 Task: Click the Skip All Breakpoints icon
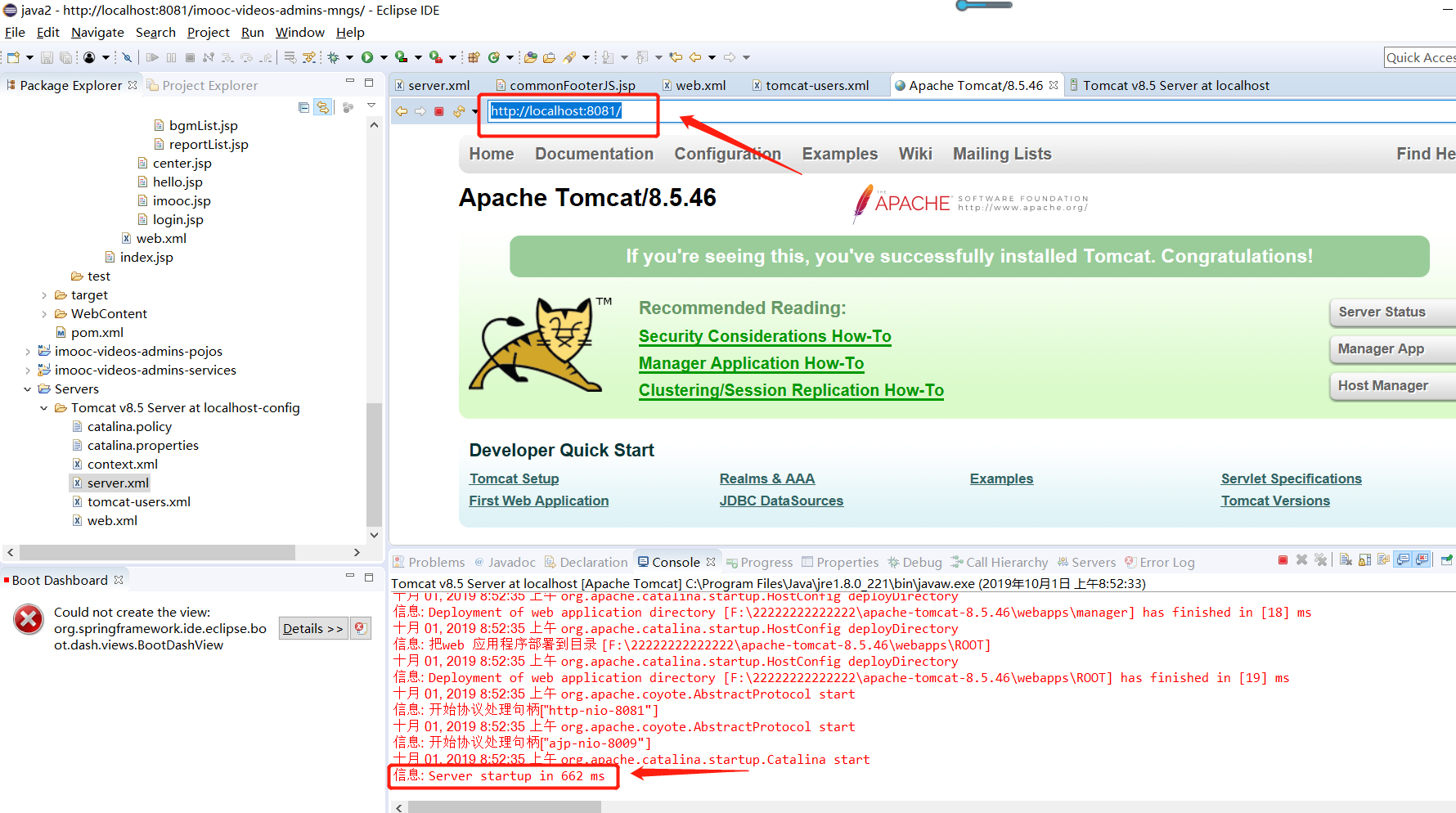pyautogui.click(x=127, y=57)
